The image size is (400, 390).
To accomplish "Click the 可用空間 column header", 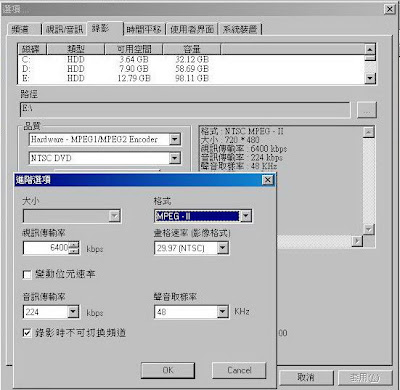I will [x=134, y=49].
